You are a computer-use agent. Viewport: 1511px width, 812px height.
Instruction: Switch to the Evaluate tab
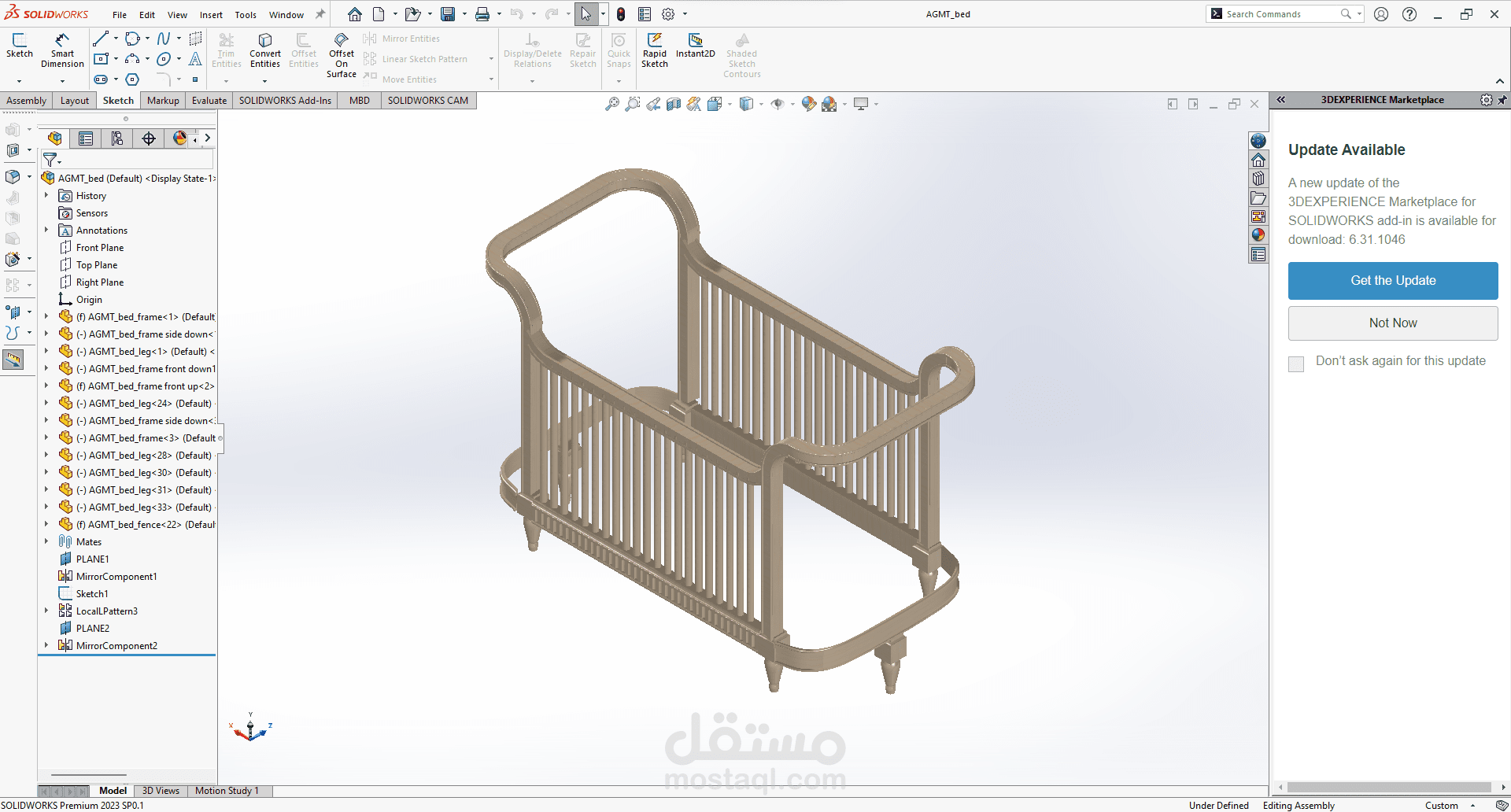pos(209,101)
